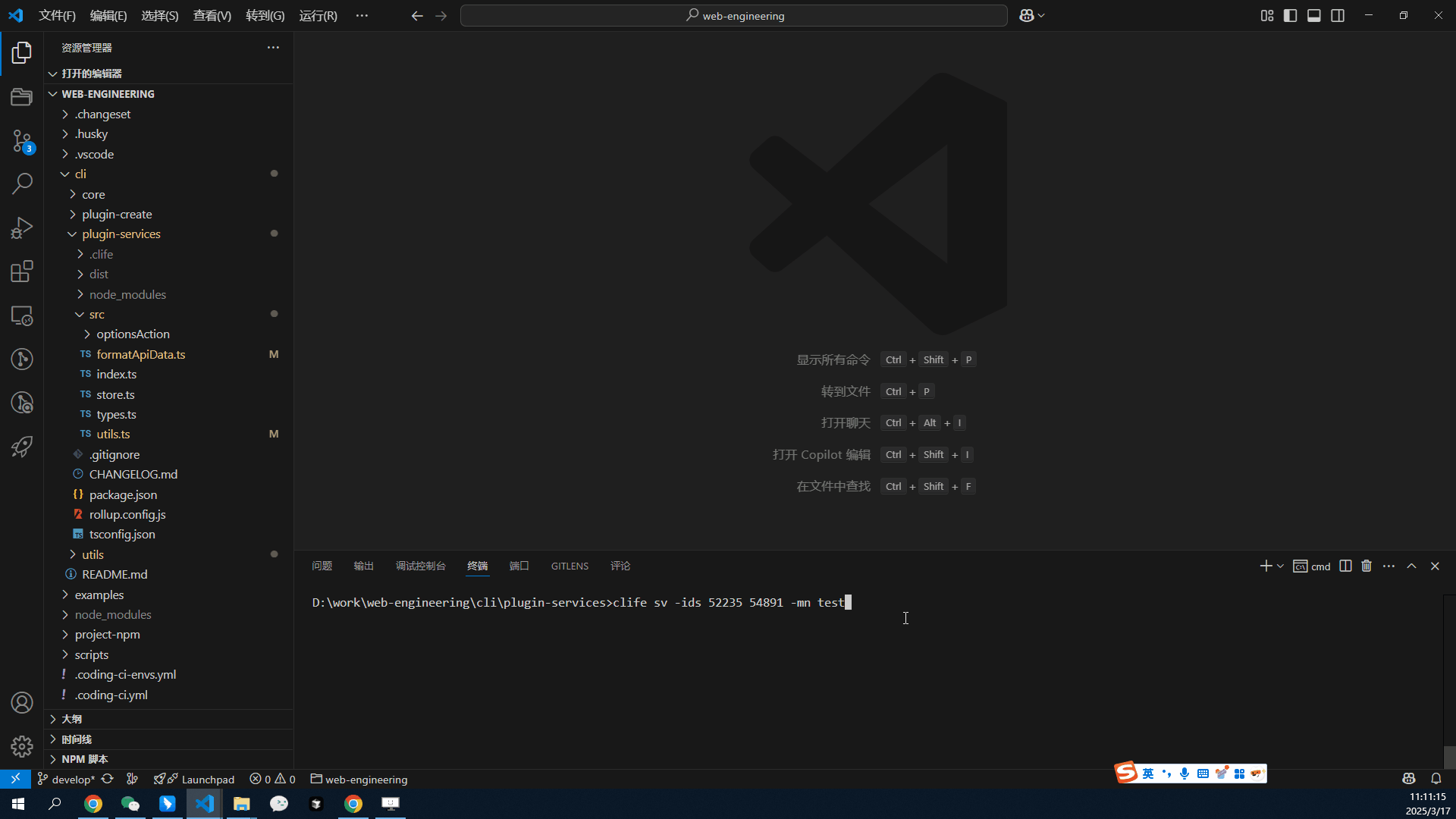Screen dimensions: 1456x819
Task: Open new terminal launch profile dropdown
Action: pos(1281,566)
